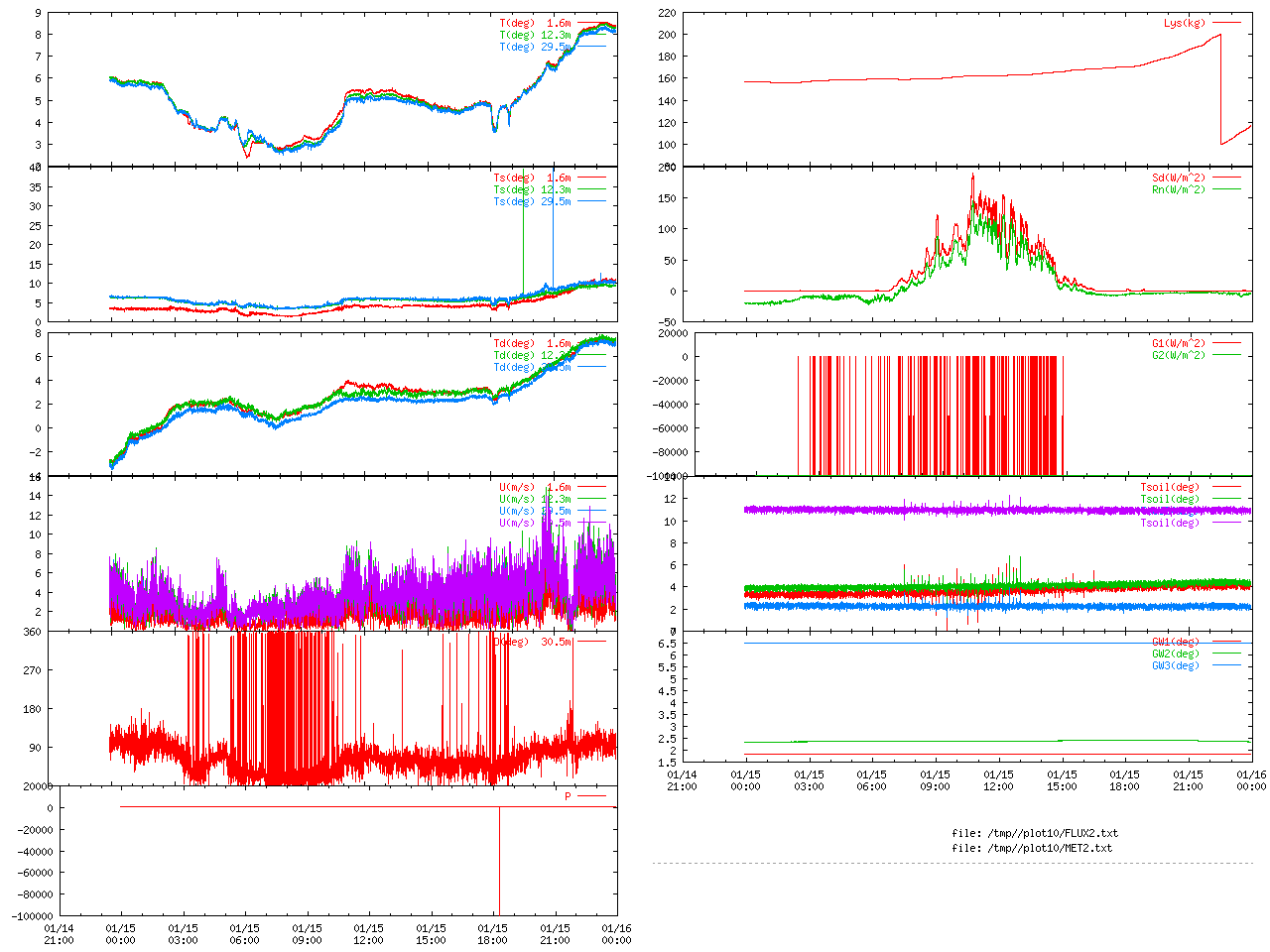Click the purple line sample beside Tsoil(deg)
This screenshot has width=1270, height=952.
pyautogui.click(x=1226, y=523)
